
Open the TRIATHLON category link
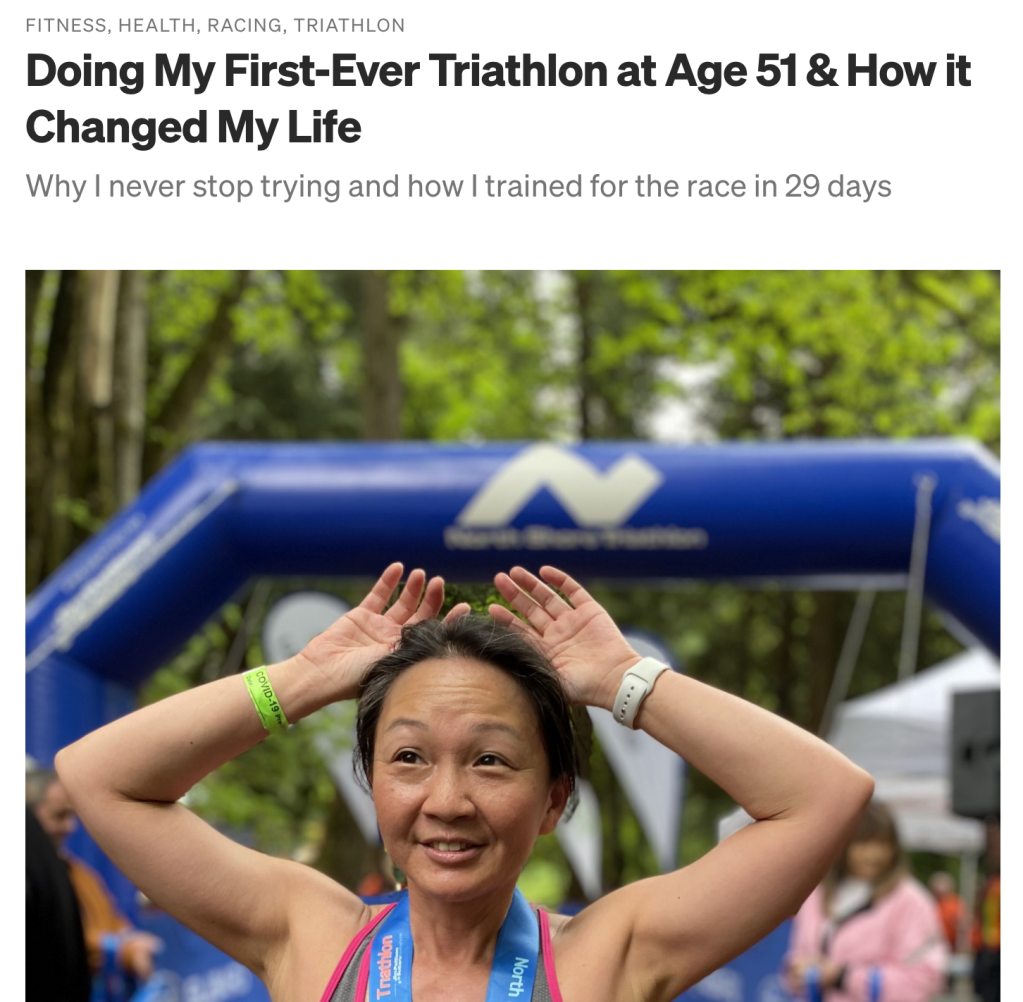[x=349, y=25]
